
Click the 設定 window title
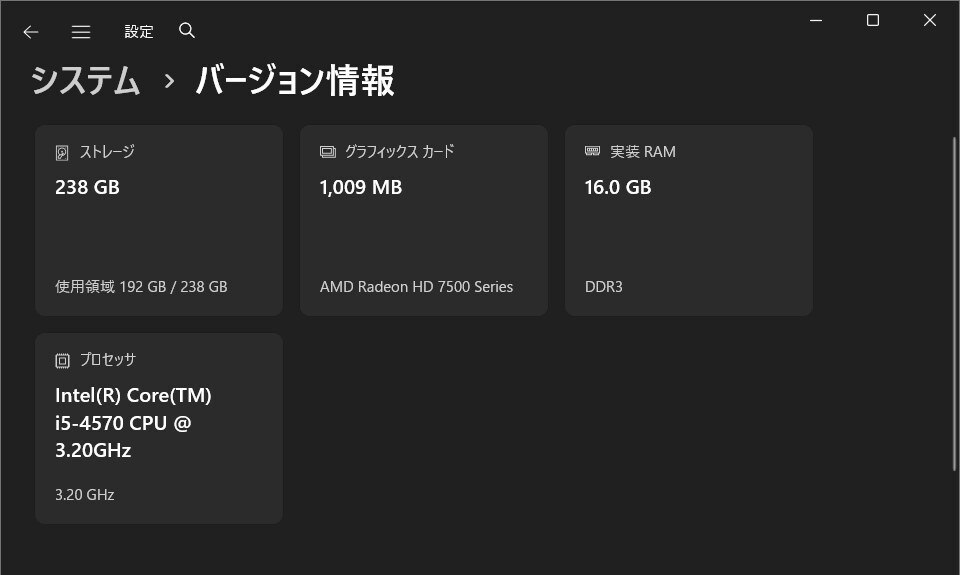coord(139,31)
